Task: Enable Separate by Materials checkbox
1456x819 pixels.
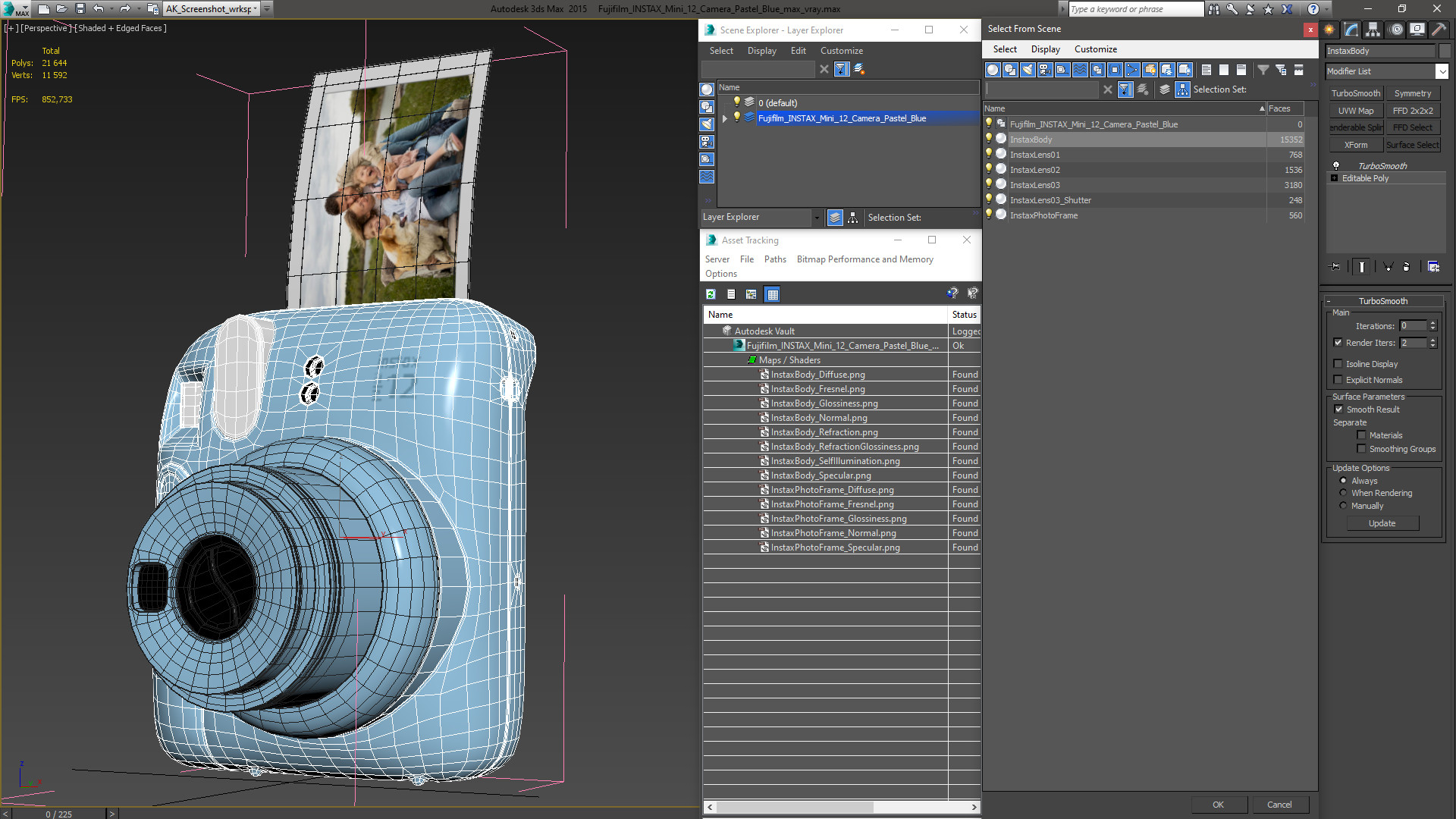Action: click(x=1362, y=435)
